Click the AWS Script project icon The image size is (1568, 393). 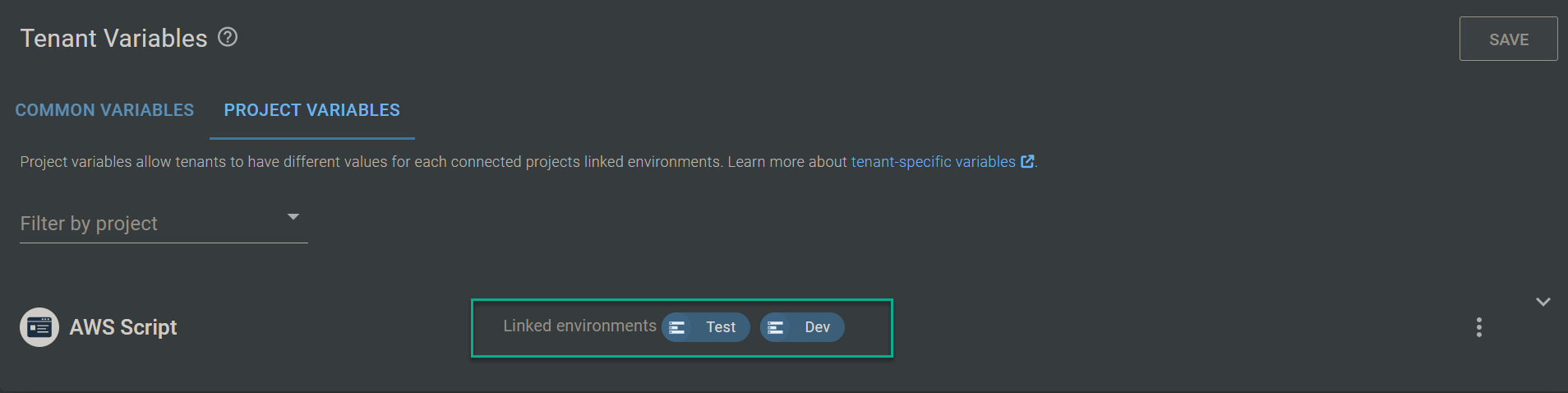click(x=39, y=327)
